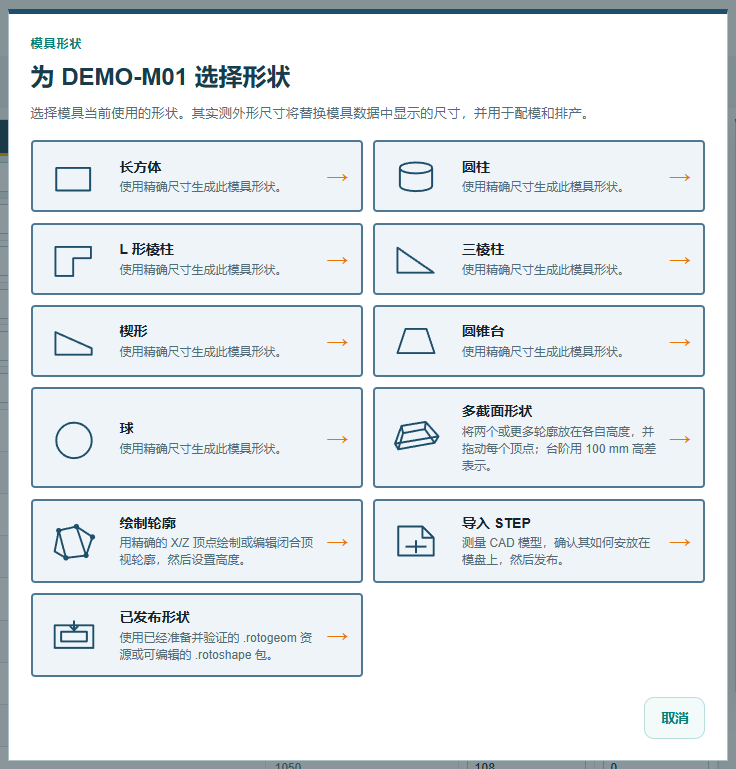Click the orange arrow on 绘制轮廓 card
This screenshot has width=736, height=769.
[337, 542]
